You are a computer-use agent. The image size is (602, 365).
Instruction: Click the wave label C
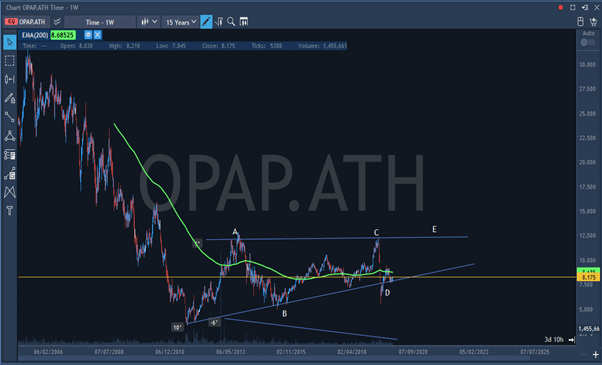click(376, 232)
